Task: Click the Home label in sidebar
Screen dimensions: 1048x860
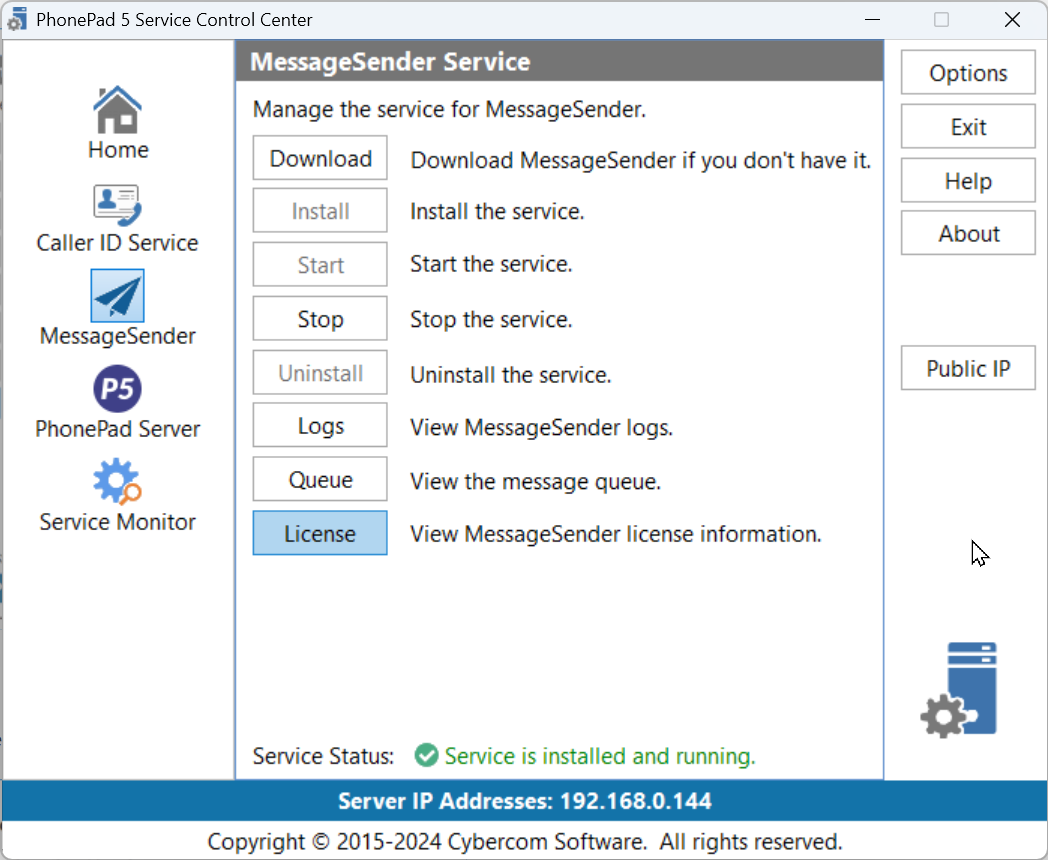Action: point(118,150)
